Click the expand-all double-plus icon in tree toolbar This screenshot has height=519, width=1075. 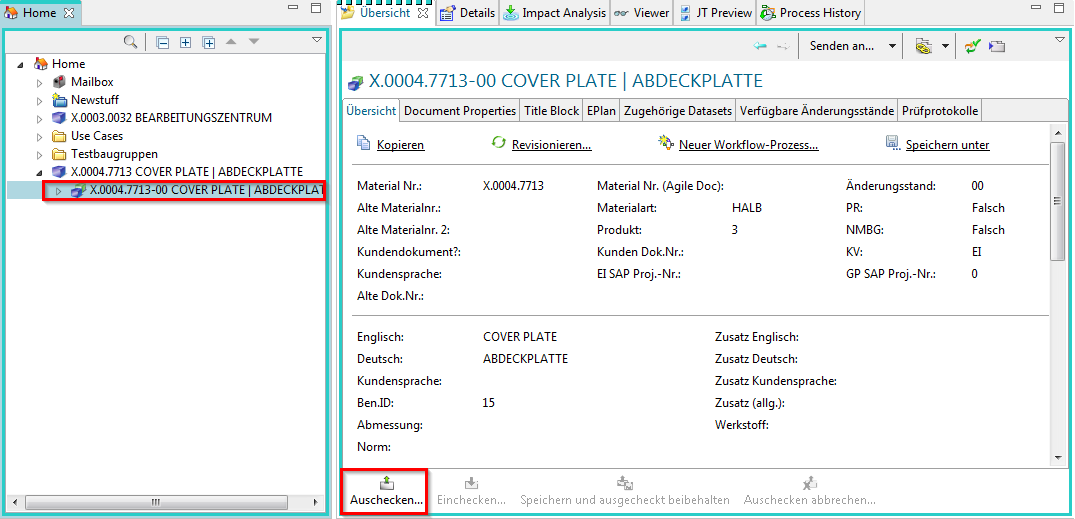point(209,42)
